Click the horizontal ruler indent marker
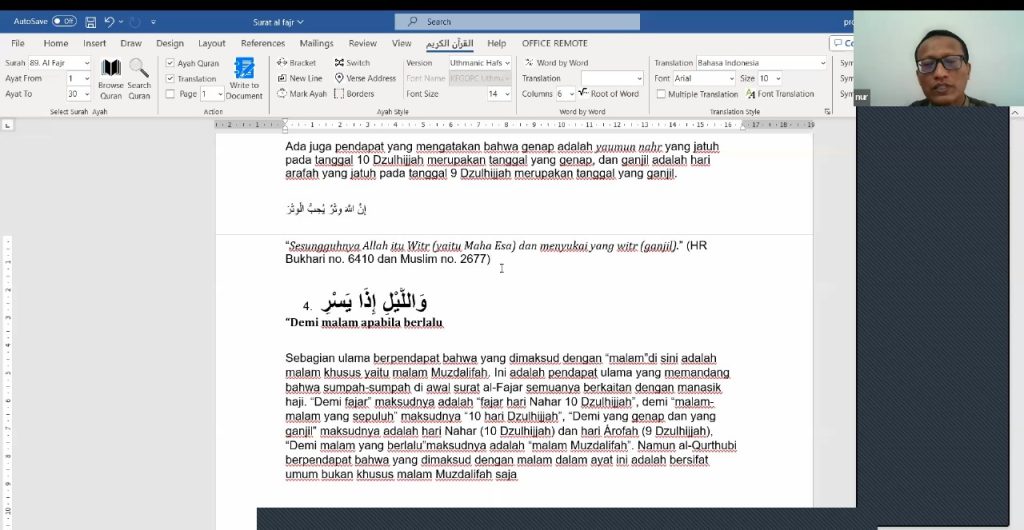Image resolution: width=1024 pixels, height=530 pixels. pyautogui.click(x=285, y=124)
